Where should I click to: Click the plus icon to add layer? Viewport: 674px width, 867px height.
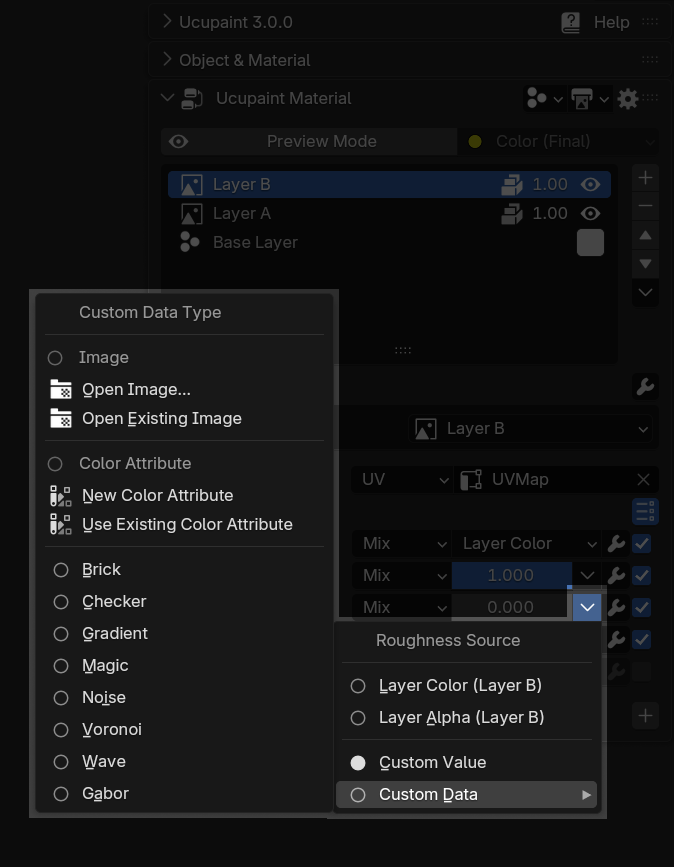click(645, 178)
